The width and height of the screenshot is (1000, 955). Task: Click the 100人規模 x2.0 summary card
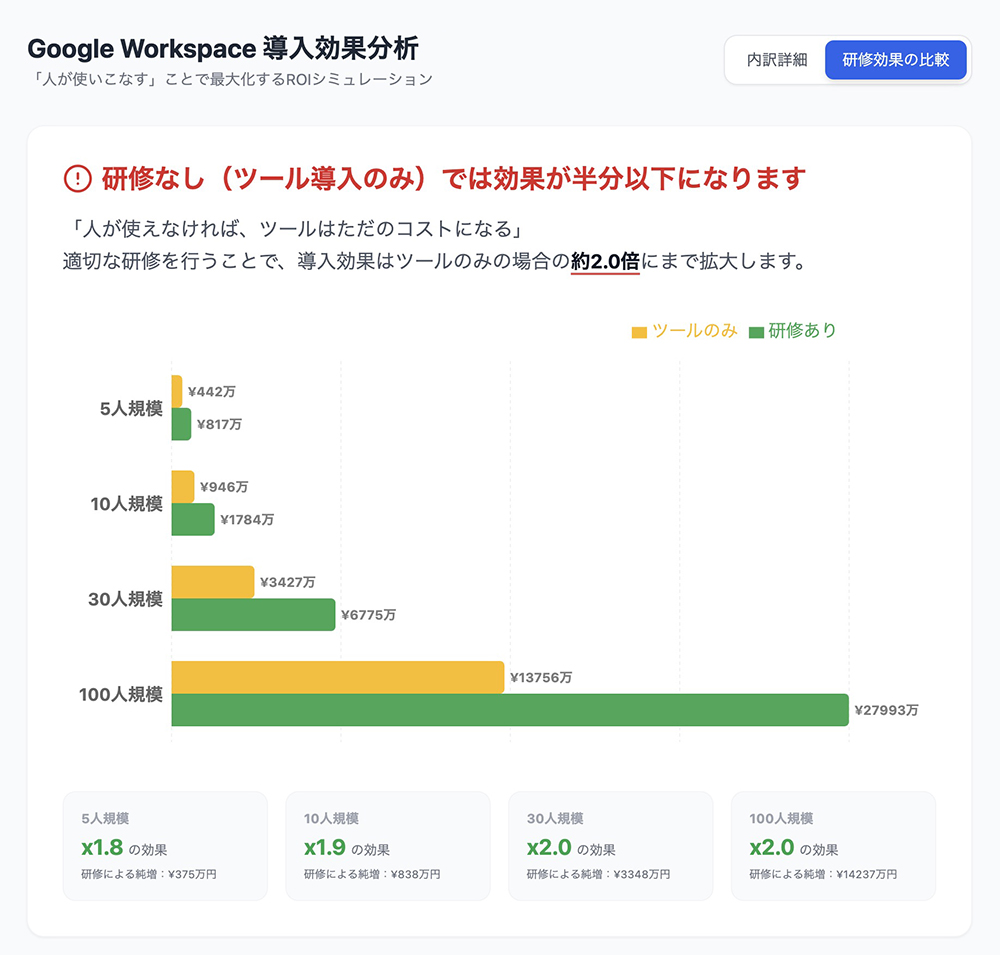click(x=834, y=846)
